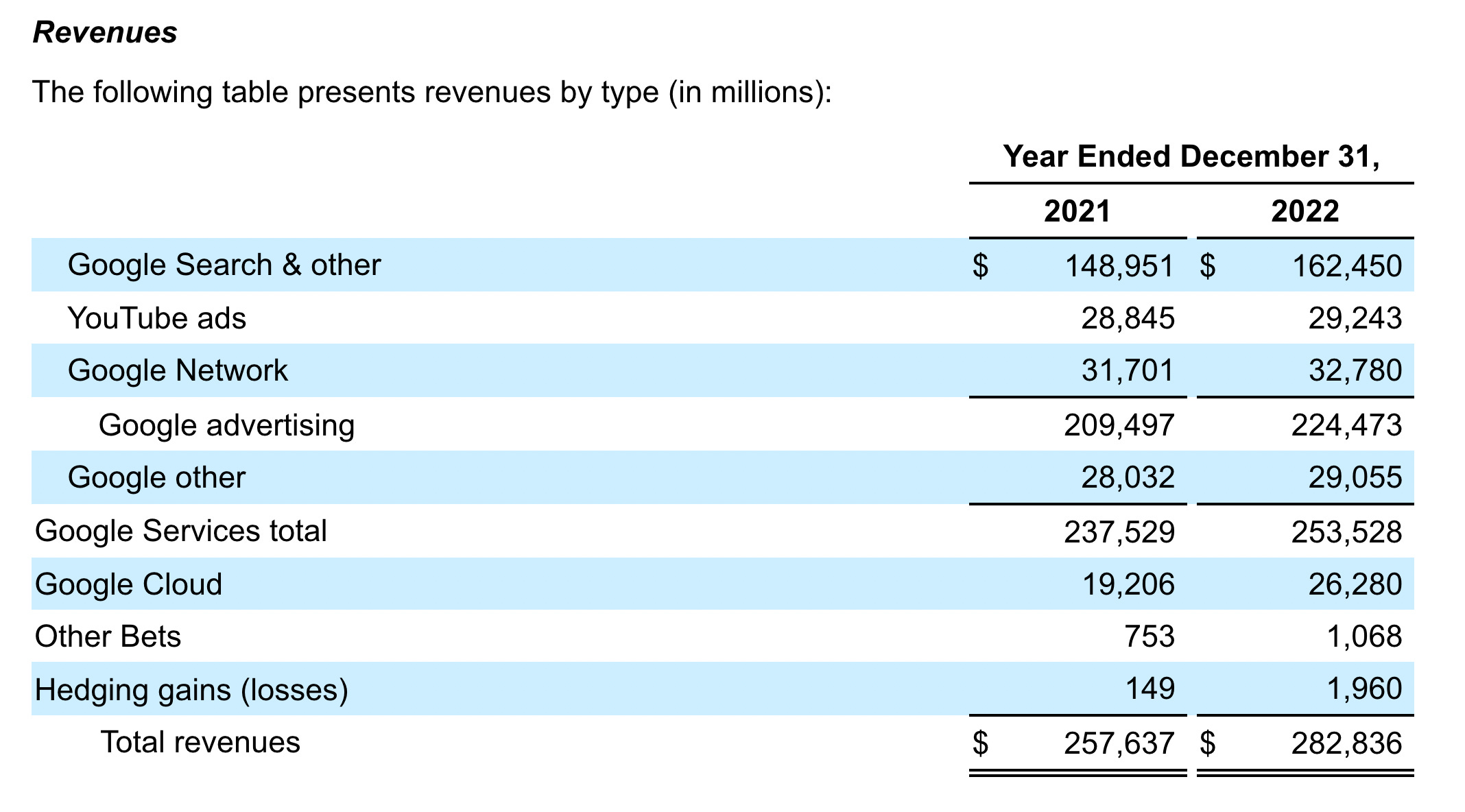This screenshot has width=1465, height=812.
Task: Click the 'Total revenues' row label
Action: [x=200, y=742]
